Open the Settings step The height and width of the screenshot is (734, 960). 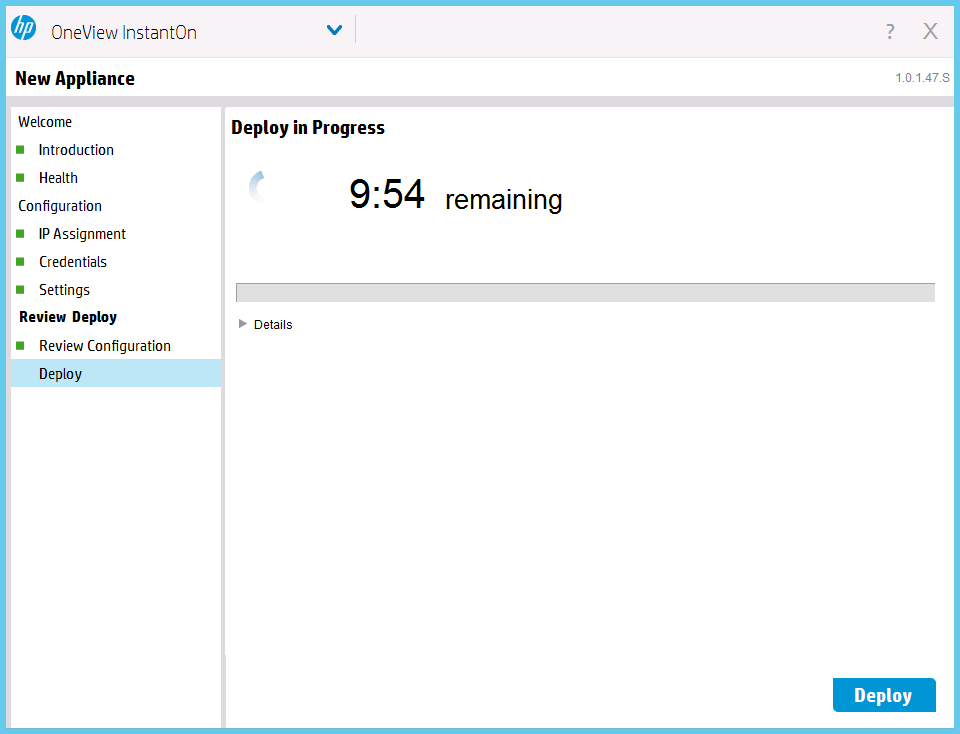click(64, 290)
